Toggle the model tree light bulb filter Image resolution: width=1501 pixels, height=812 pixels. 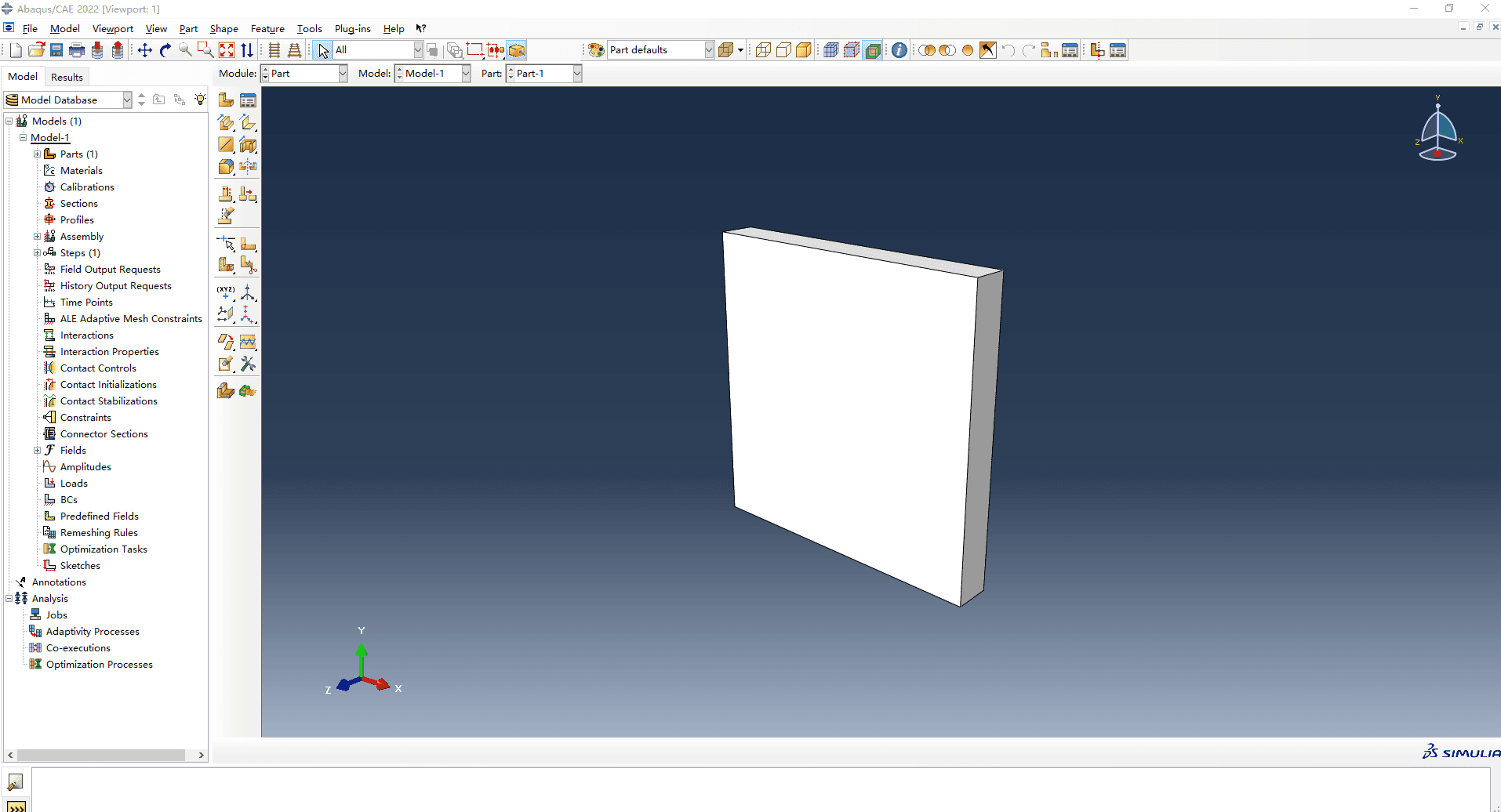201,100
